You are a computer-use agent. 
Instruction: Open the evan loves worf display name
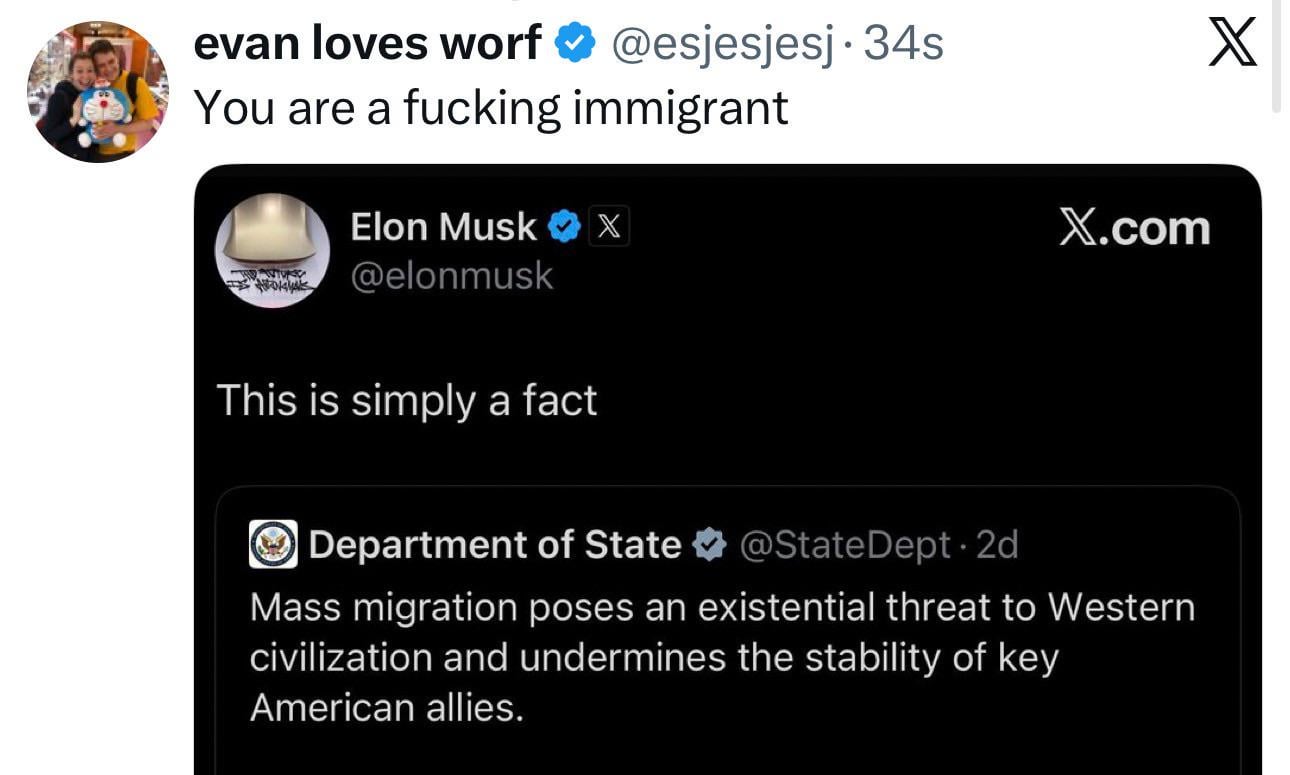coord(366,43)
